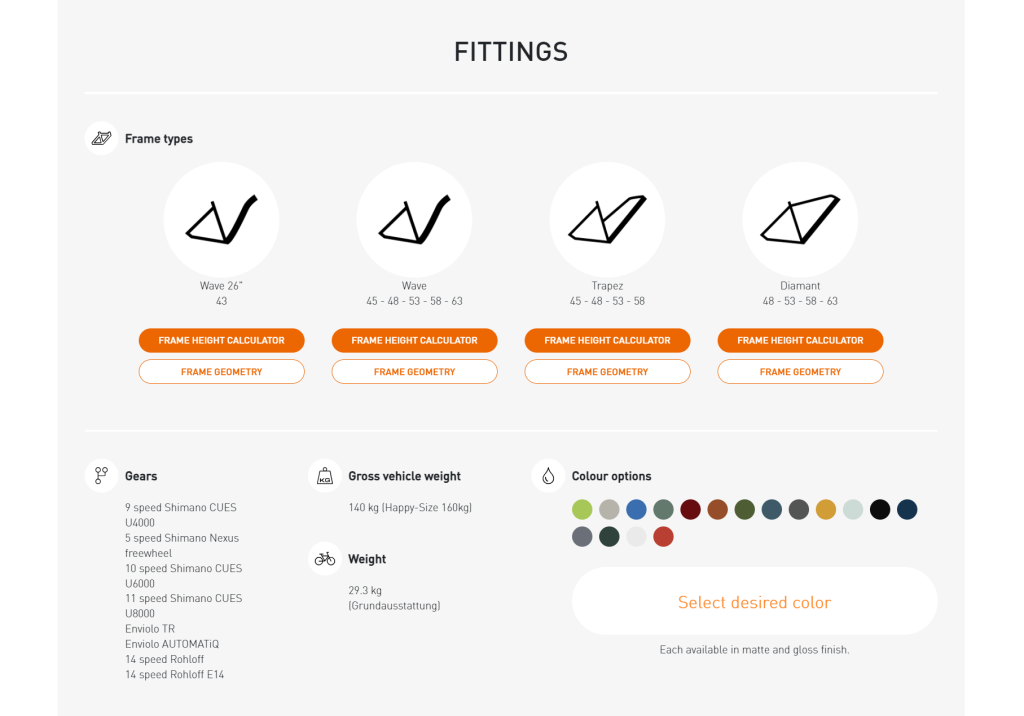Choose the black colour swatch
This screenshot has width=1024, height=716.
pos(880,510)
